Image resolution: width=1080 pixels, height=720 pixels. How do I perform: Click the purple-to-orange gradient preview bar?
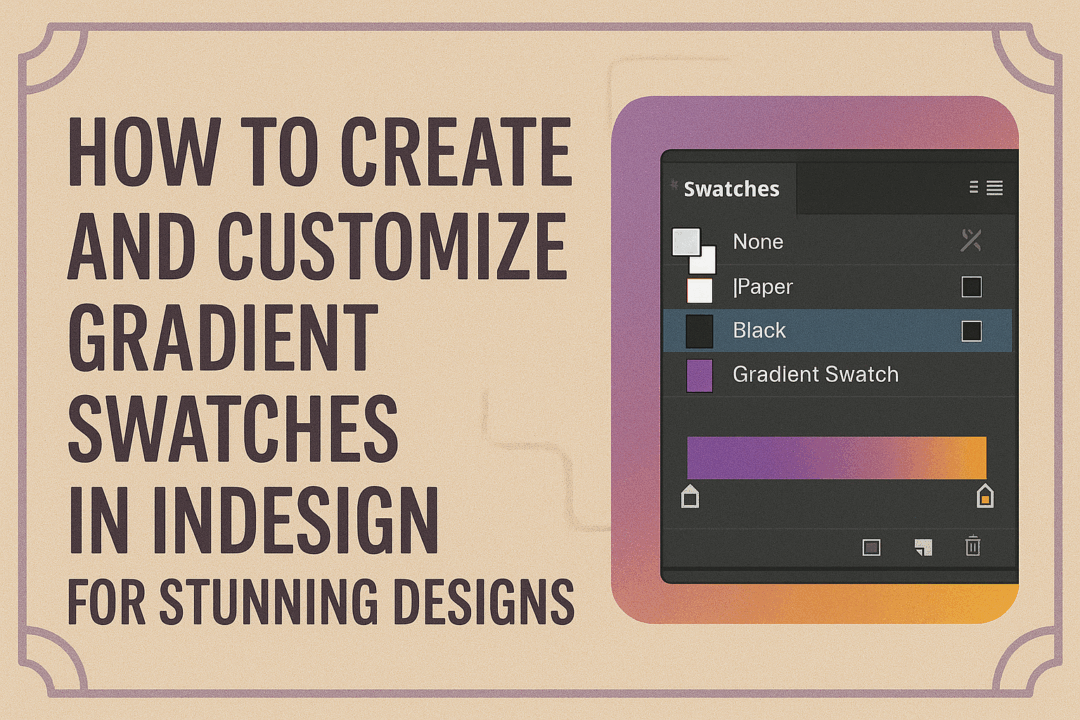click(838, 456)
